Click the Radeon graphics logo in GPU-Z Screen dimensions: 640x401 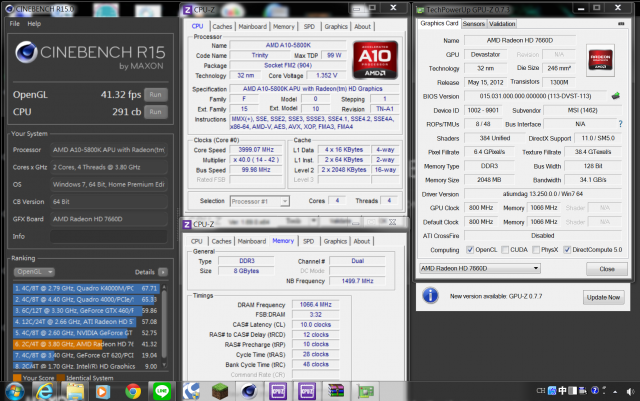tap(600, 60)
